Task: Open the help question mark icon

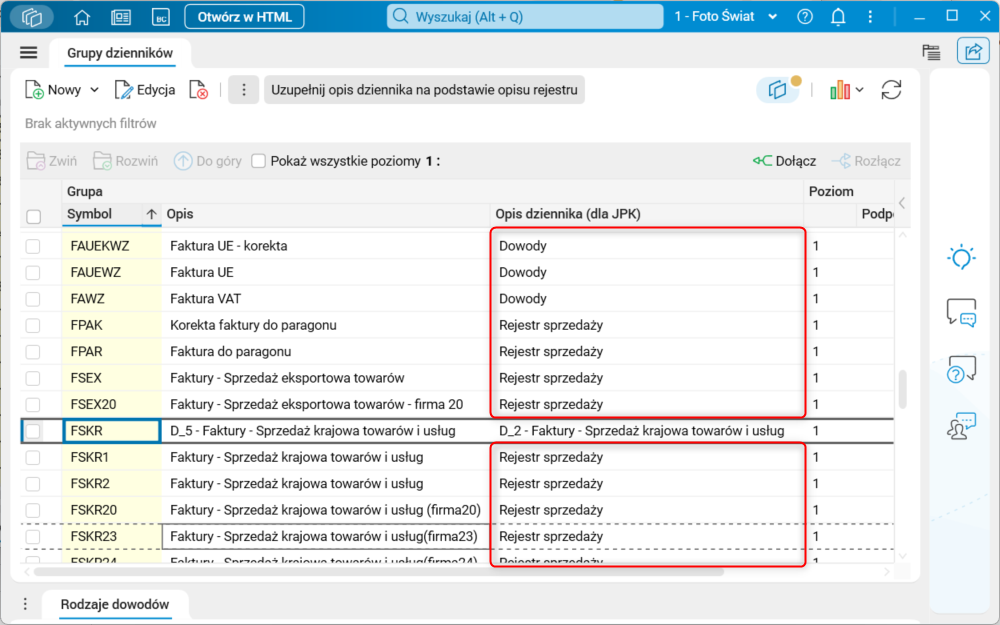Action: click(x=805, y=17)
